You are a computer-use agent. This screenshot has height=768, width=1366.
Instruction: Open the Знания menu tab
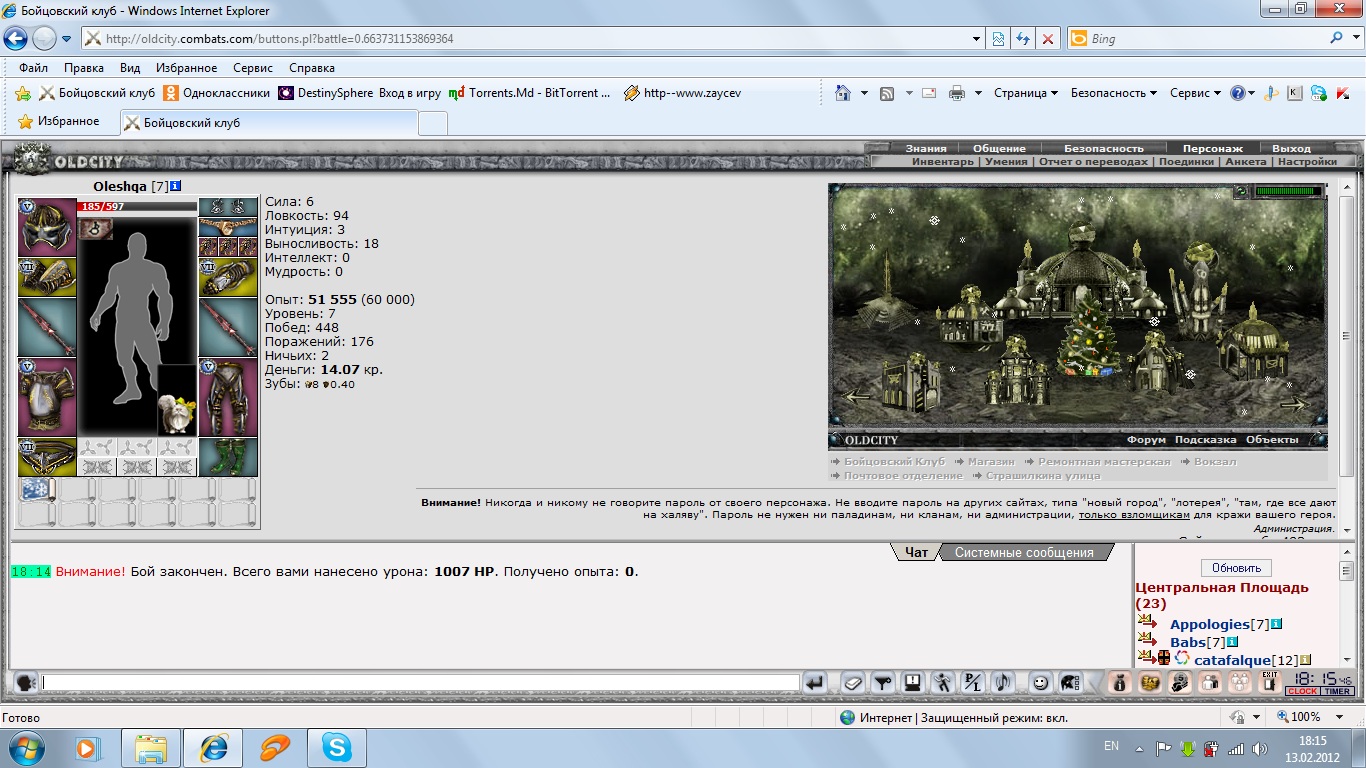[926, 148]
